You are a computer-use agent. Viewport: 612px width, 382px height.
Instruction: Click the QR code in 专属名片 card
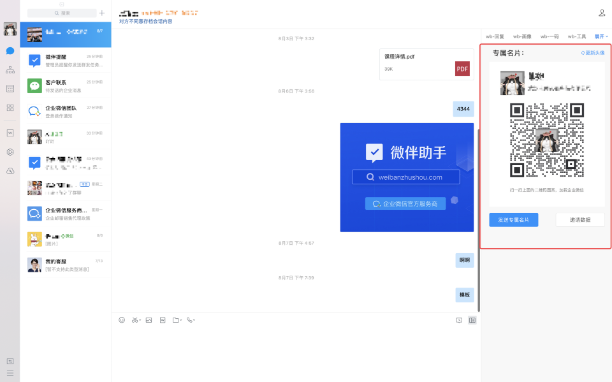(547, 140)
